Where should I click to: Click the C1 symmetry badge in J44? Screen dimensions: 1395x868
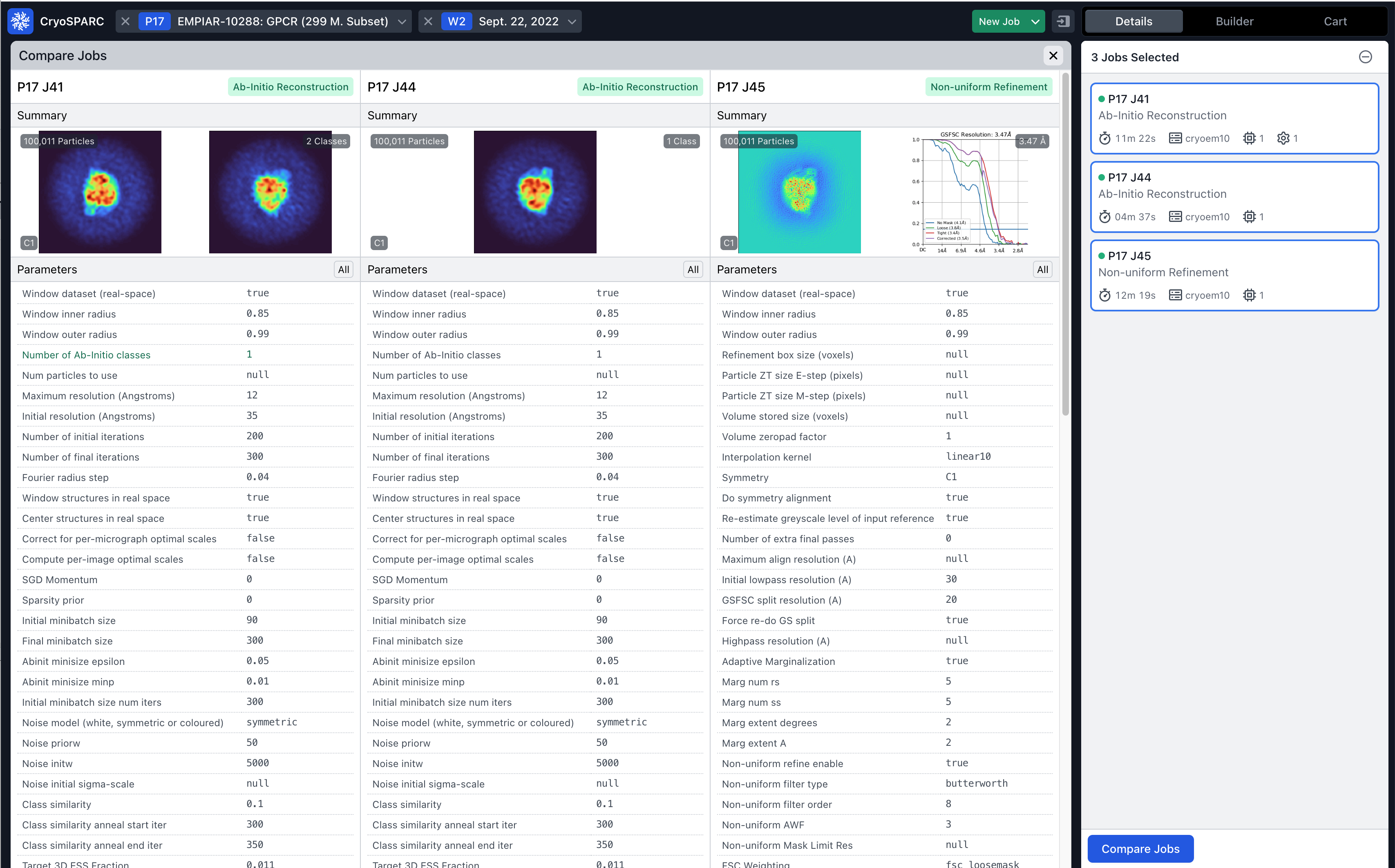point(379,243)
